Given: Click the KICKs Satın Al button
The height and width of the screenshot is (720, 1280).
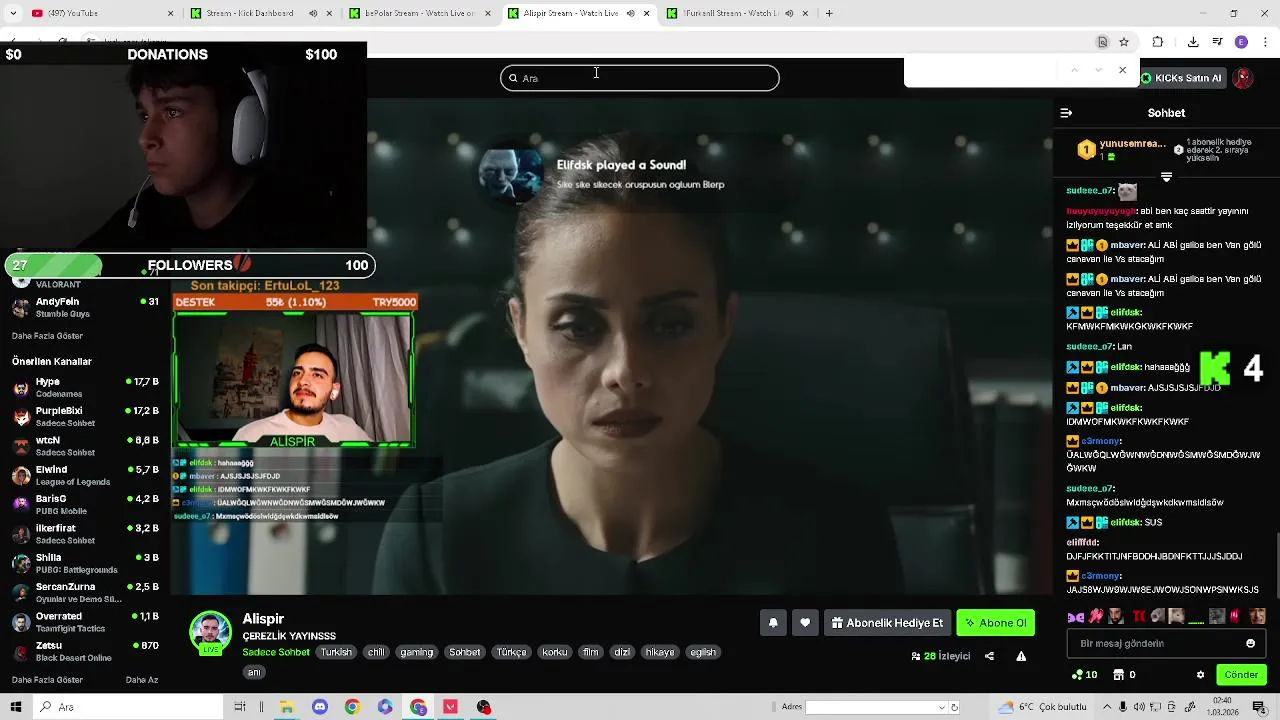Looking at the screenshot, I should (1182, 78).
